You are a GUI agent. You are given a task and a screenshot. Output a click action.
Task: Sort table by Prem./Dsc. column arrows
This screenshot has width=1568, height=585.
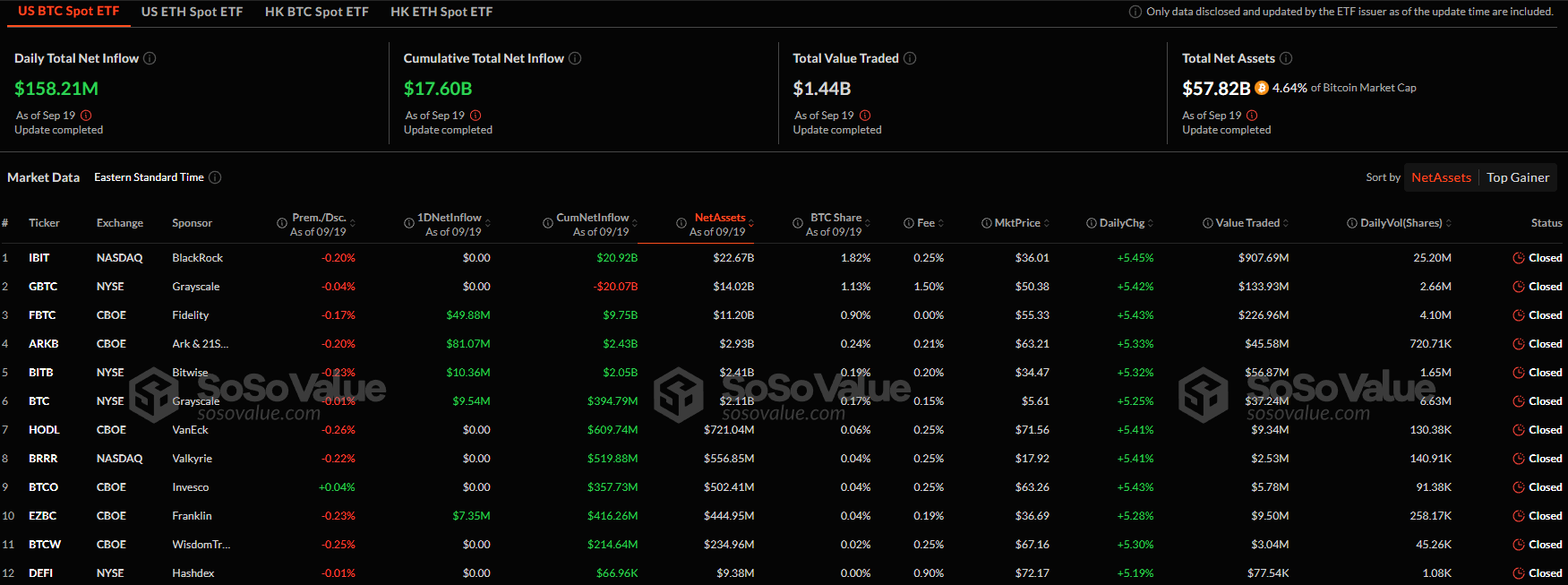click(353, 223)
